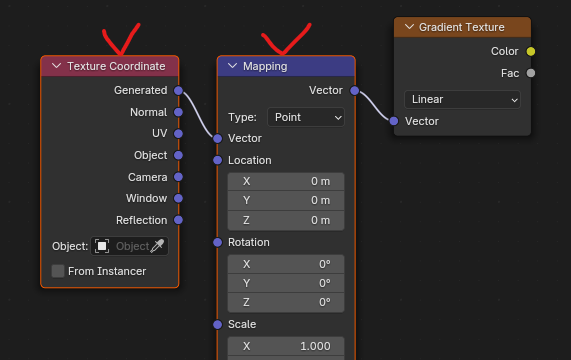The height and width of the screenshot is (360, 571).
Task: Click the Gradient Texture Fac output socket
Action: point(531,73)
